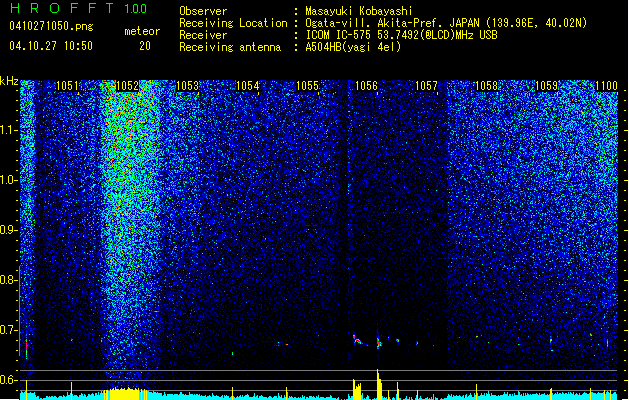Viewport: 629px width, 400px height.
Task: Click the 0.6 kHz frequency axis label
Action: point(9,380)
